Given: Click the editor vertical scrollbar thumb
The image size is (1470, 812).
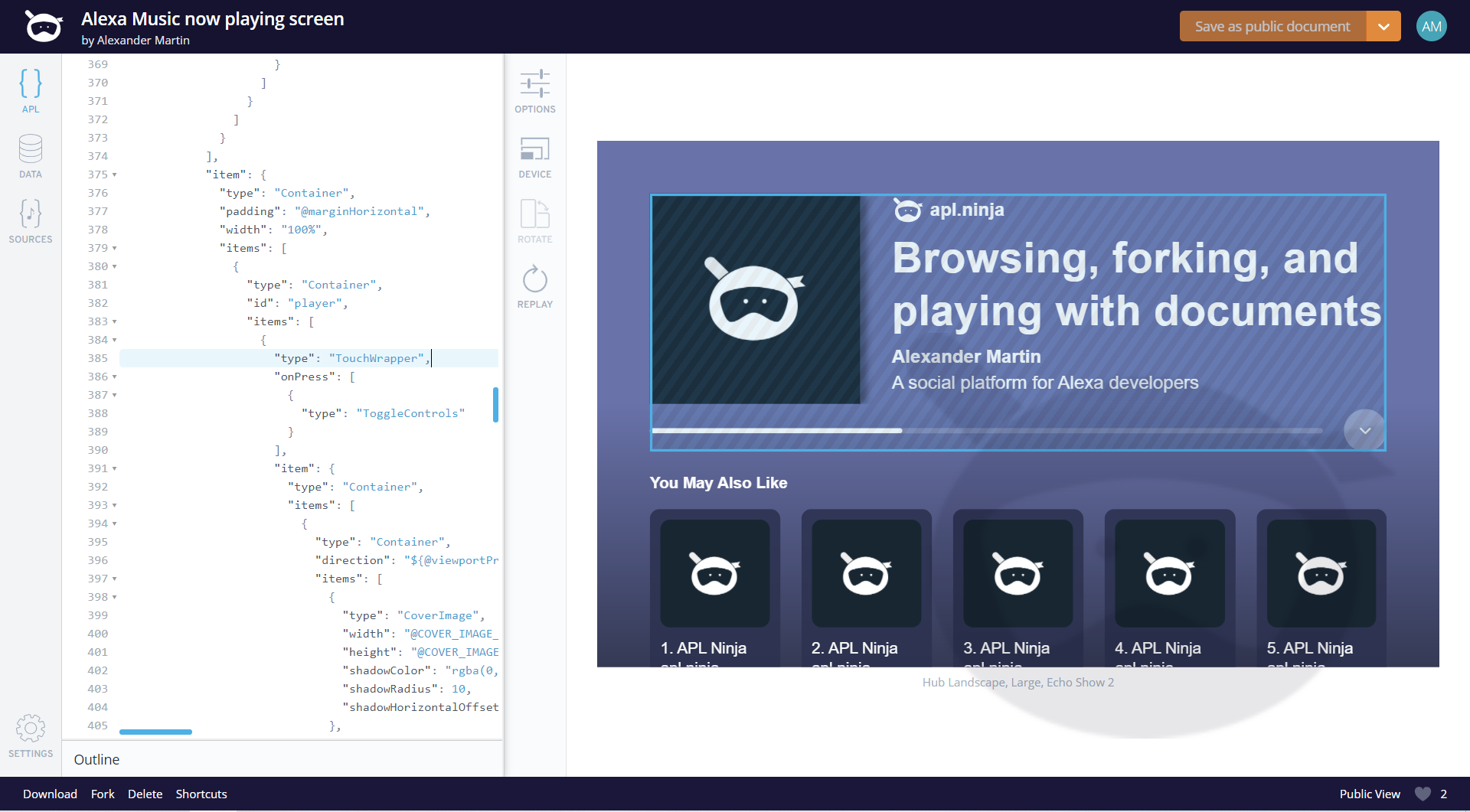Looking at the screenshot, I should 495,405.
